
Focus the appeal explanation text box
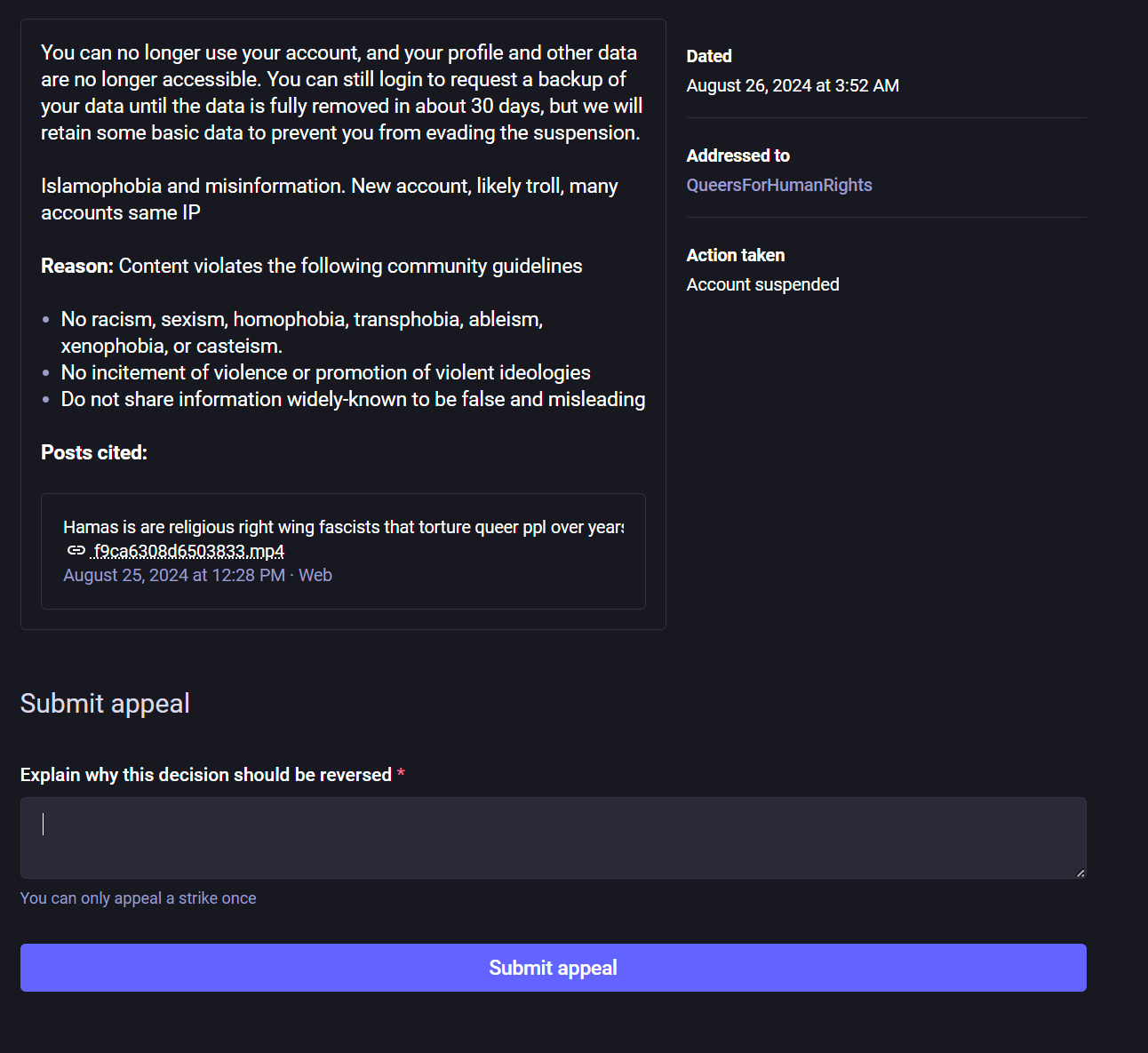point(553,838)
